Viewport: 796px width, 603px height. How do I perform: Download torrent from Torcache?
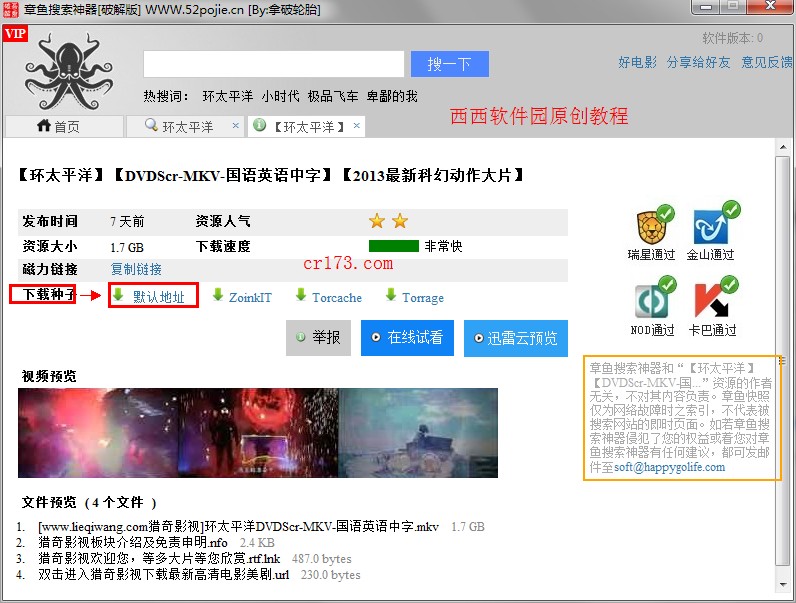(x=337, y=297)
